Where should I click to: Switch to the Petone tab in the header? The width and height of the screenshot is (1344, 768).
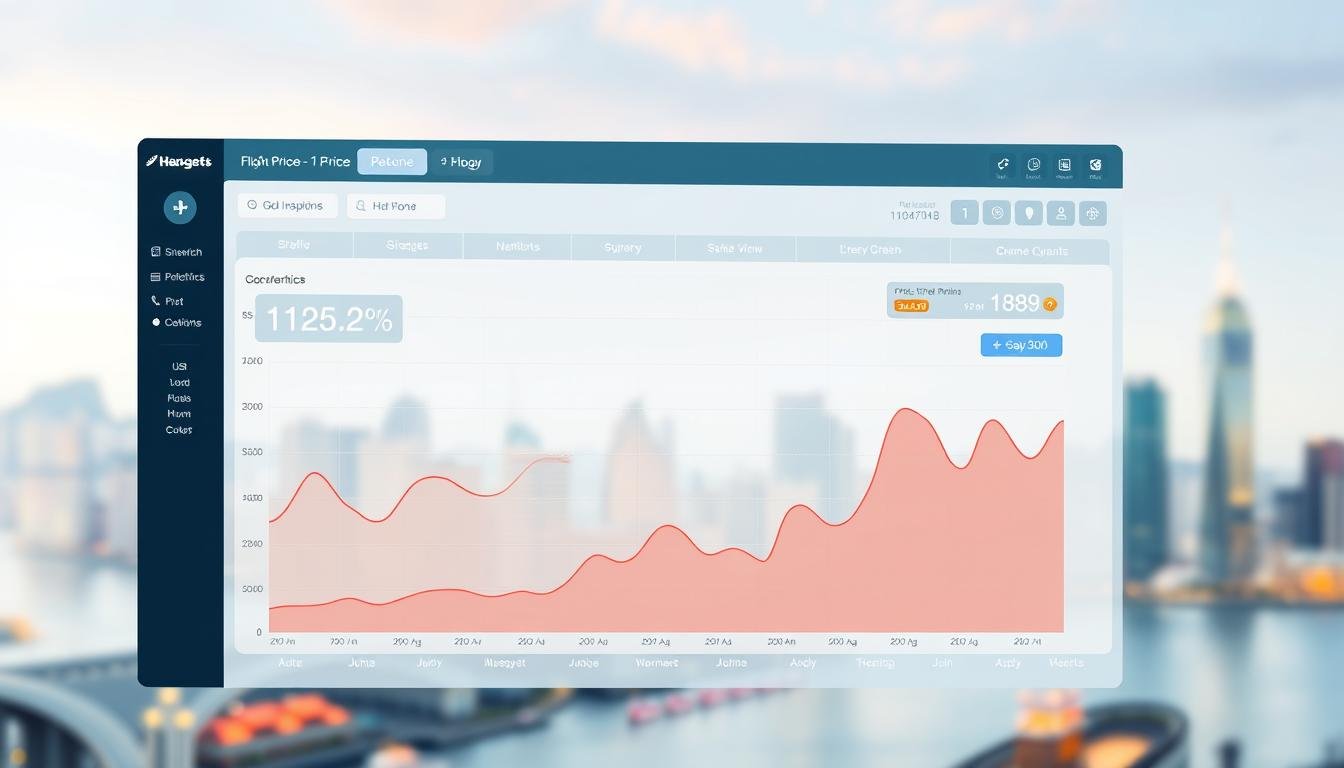(x=391, y=161)
